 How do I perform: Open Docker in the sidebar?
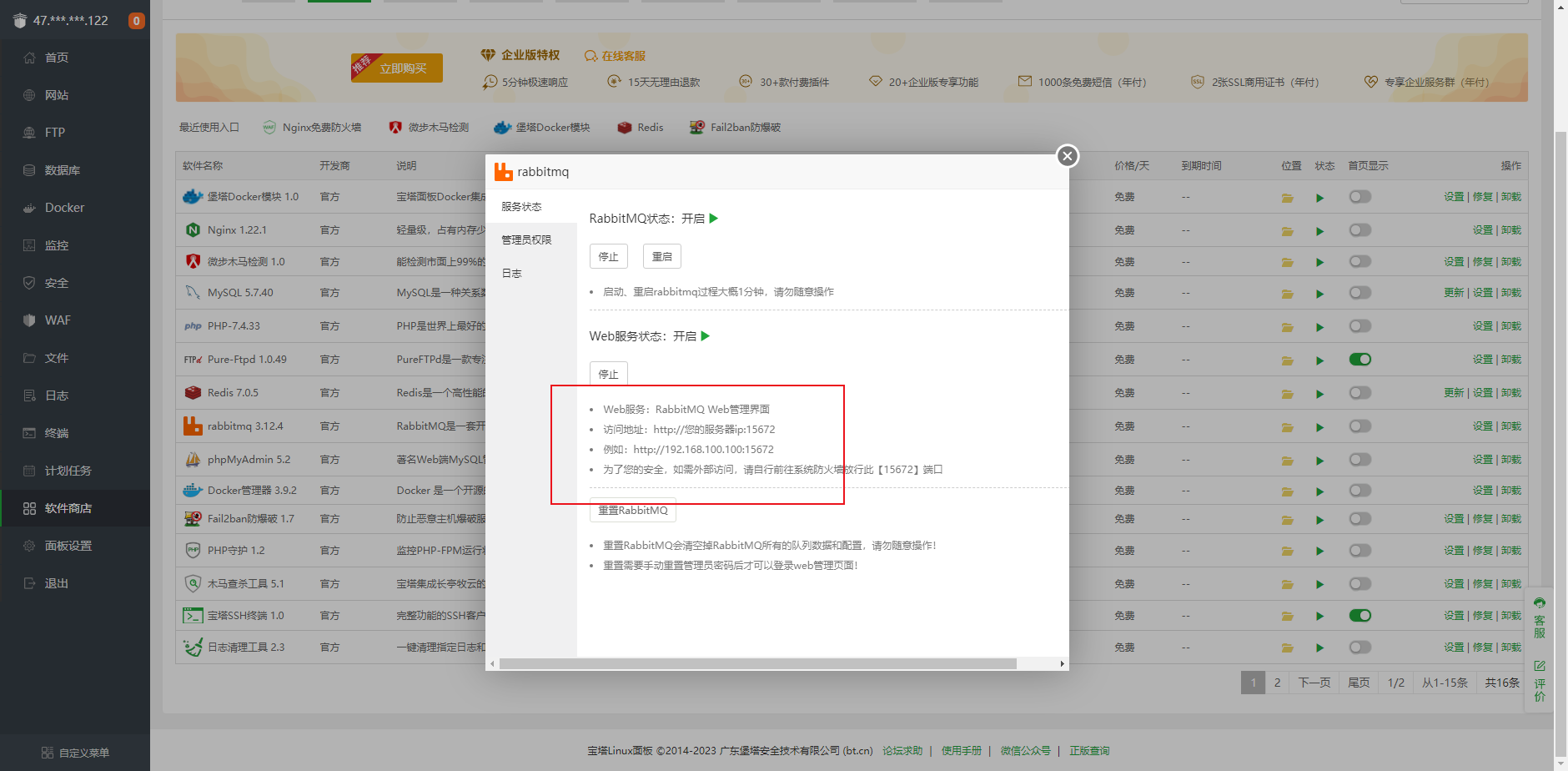64,208
